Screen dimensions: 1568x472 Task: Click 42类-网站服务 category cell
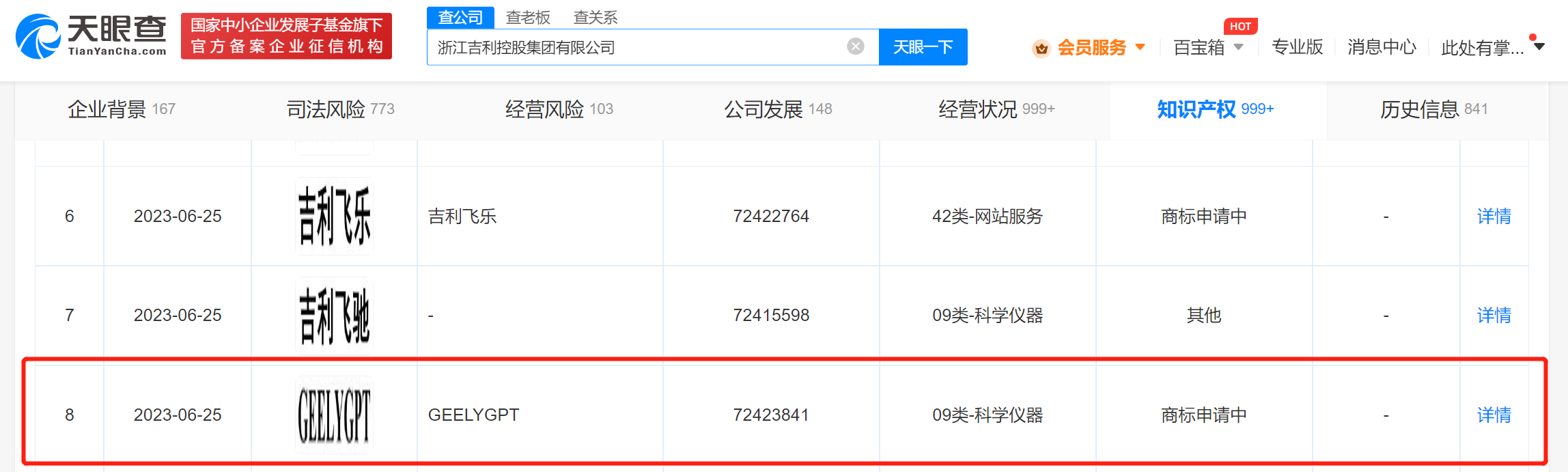(x=988, y=217)
